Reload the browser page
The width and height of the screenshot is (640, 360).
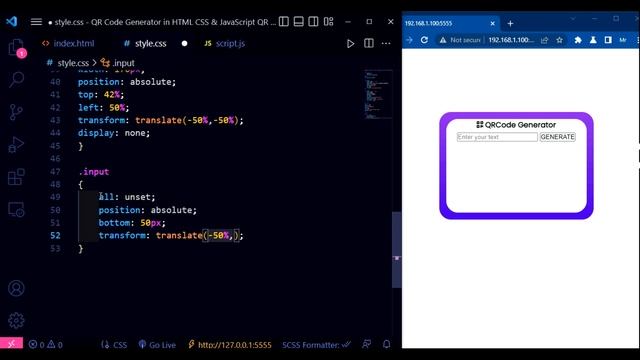(x=424, y=40)
